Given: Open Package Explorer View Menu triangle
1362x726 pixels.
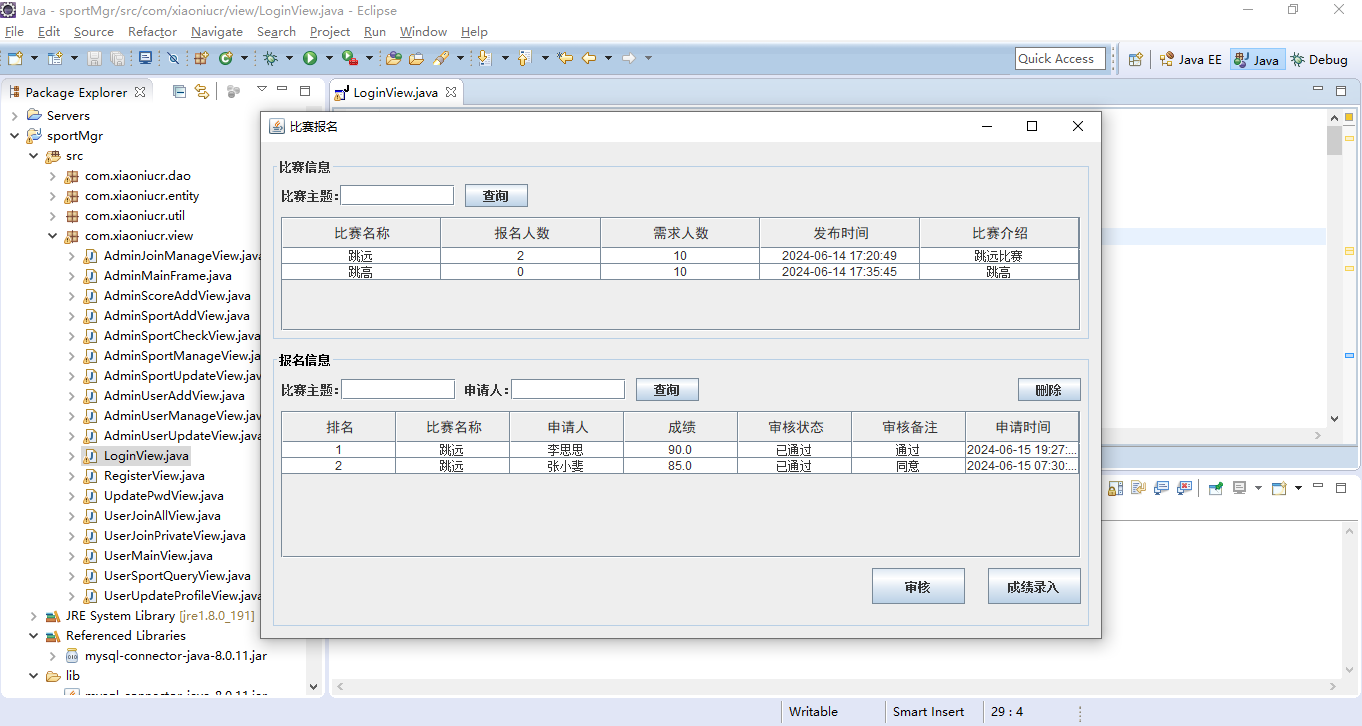Looking at the screenshot, I should (261, 90).
